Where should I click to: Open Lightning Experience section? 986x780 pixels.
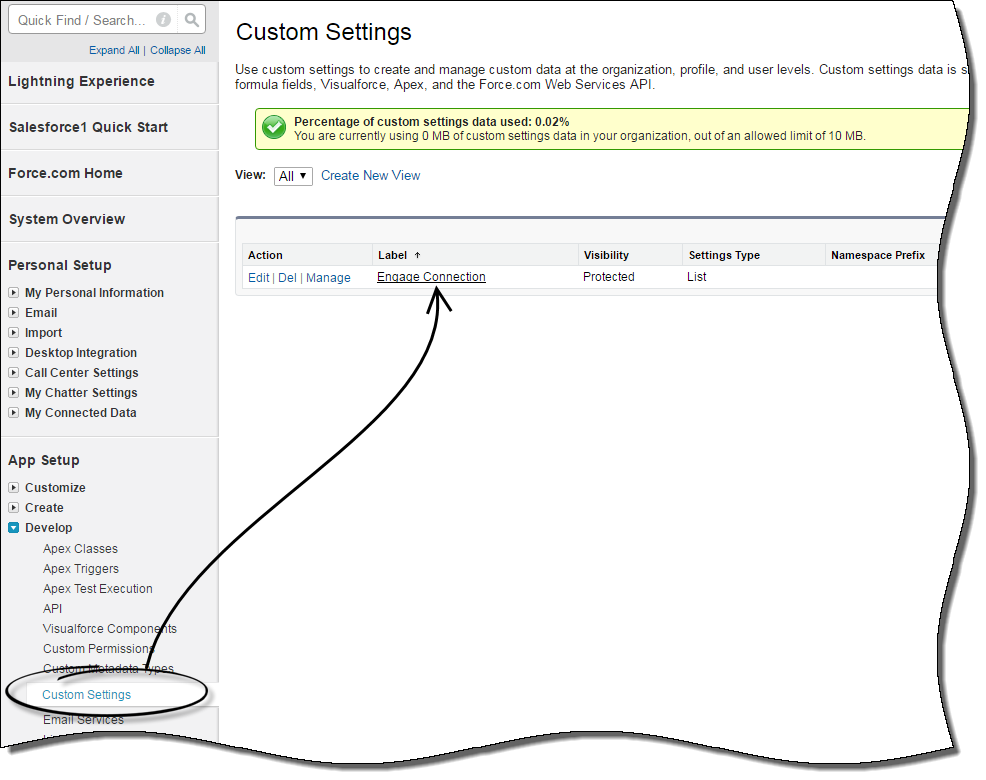(x=81, y=82)
